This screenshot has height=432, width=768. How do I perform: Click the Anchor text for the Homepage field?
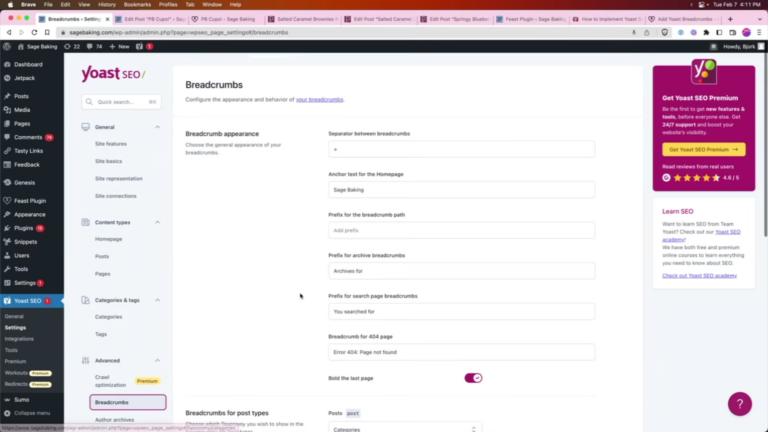click(x=461, y=190)
